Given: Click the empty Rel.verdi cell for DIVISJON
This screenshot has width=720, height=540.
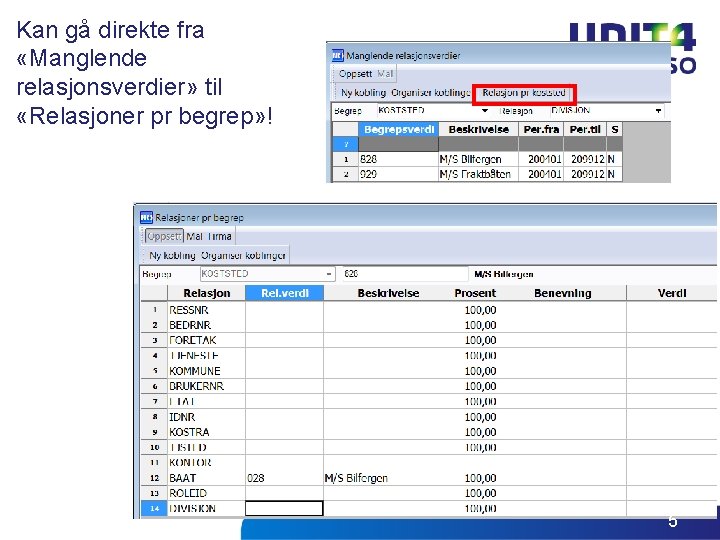Looking at the screenshot, I should (x=284, y=508).
